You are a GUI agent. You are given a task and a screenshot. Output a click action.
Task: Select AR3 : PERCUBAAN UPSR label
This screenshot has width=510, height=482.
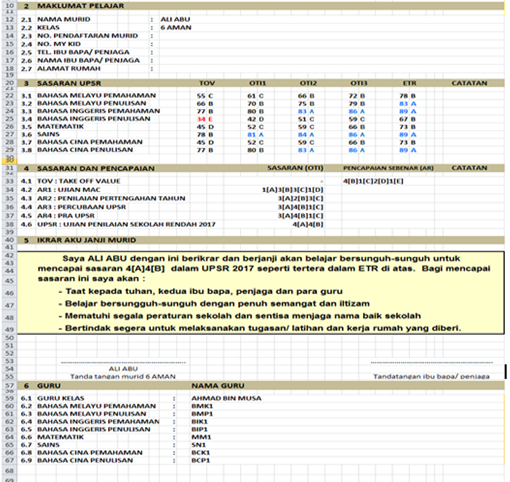point(81,207)
